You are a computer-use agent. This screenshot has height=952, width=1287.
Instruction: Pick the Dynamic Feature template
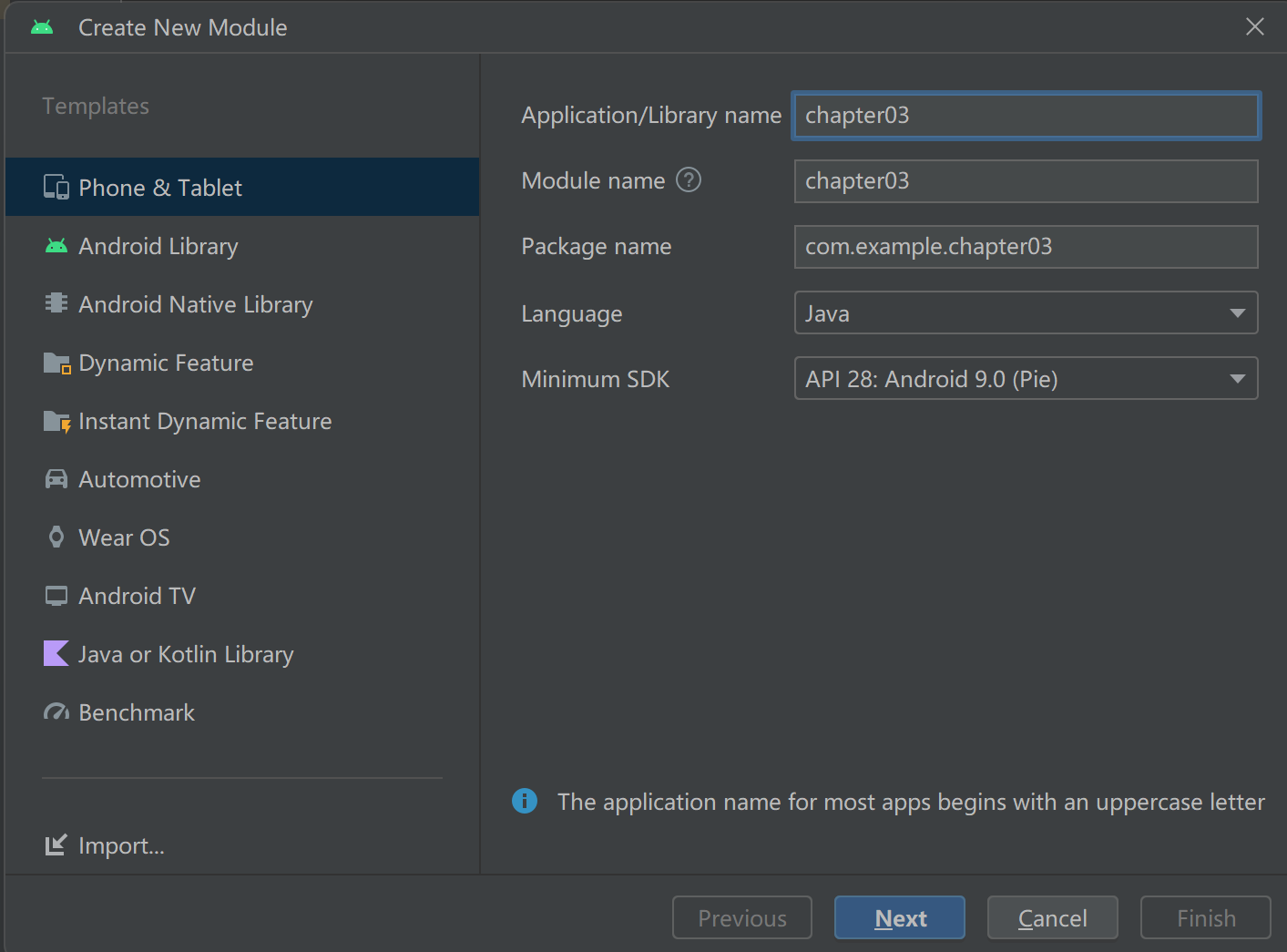click(x=242, y=363)
